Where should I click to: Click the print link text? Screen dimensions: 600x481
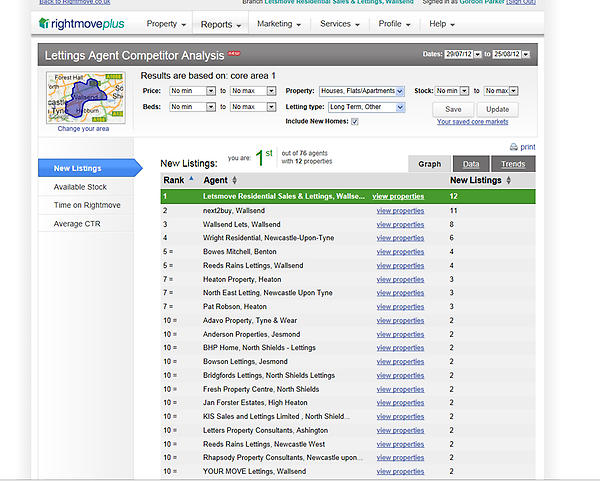[528, 147]
